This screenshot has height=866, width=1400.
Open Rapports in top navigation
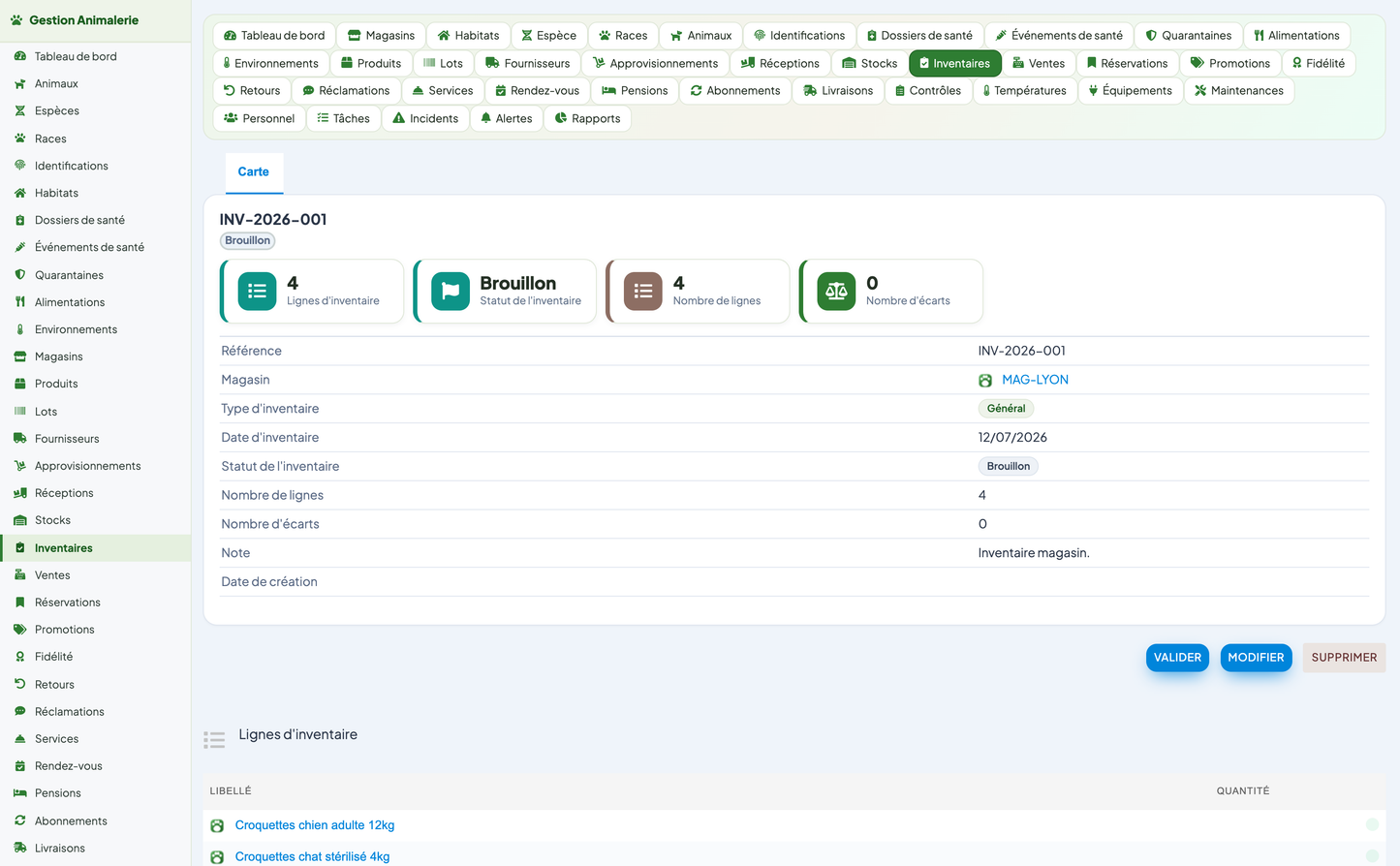click(587, 118)
